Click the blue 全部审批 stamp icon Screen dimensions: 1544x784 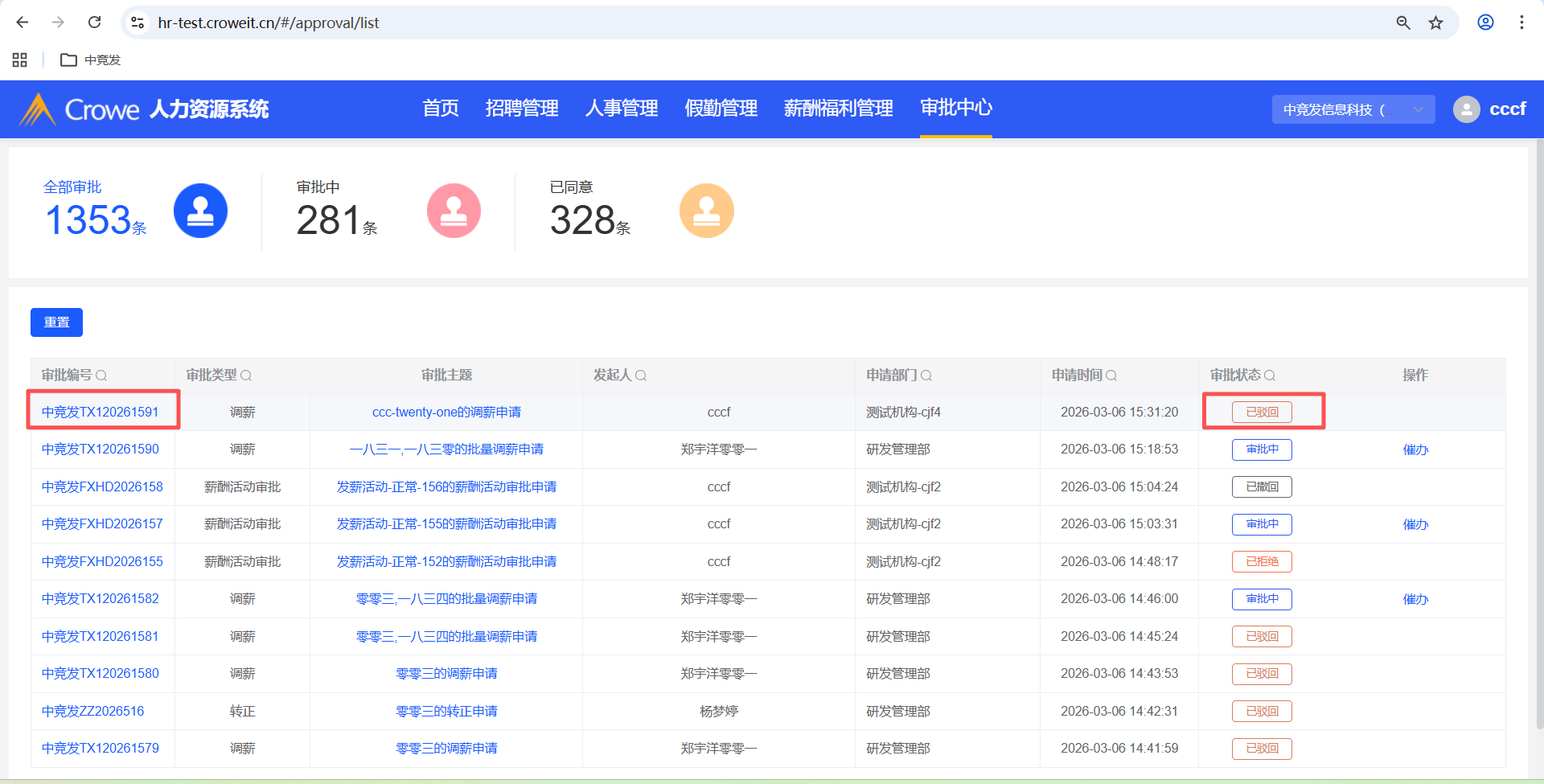coord(200,211)
